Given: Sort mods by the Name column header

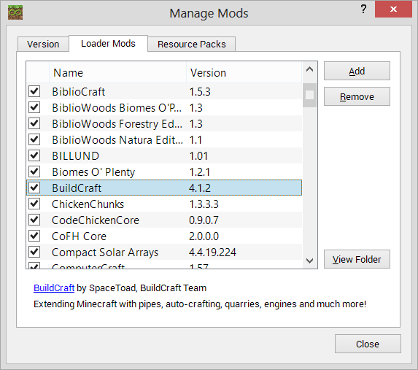Looking at the screenshot, I should pyautogui.click(x=118, y=73).
